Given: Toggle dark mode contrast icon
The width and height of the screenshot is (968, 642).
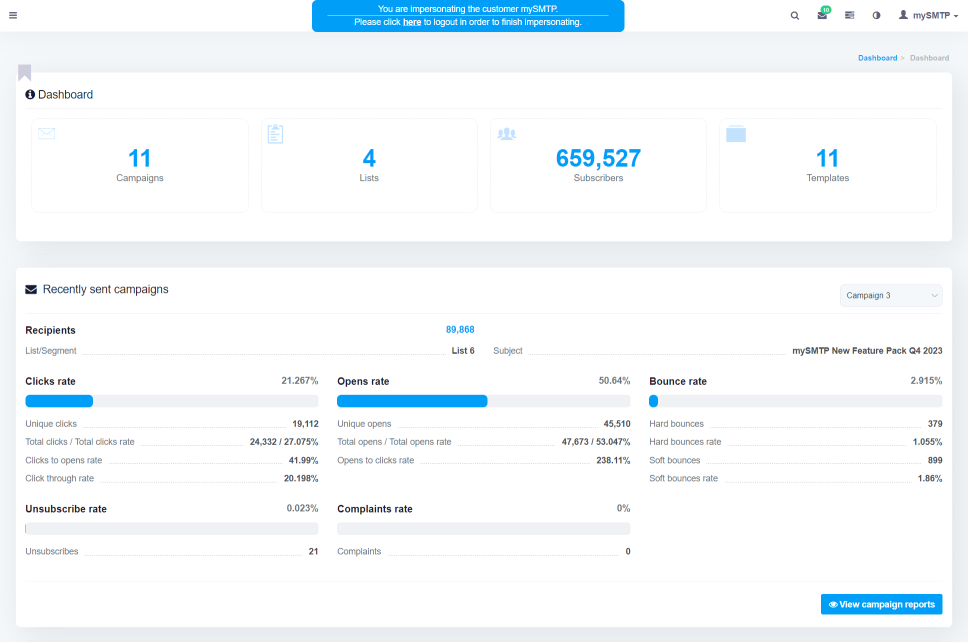Looking at the screenshot, I should coord(876,16).
